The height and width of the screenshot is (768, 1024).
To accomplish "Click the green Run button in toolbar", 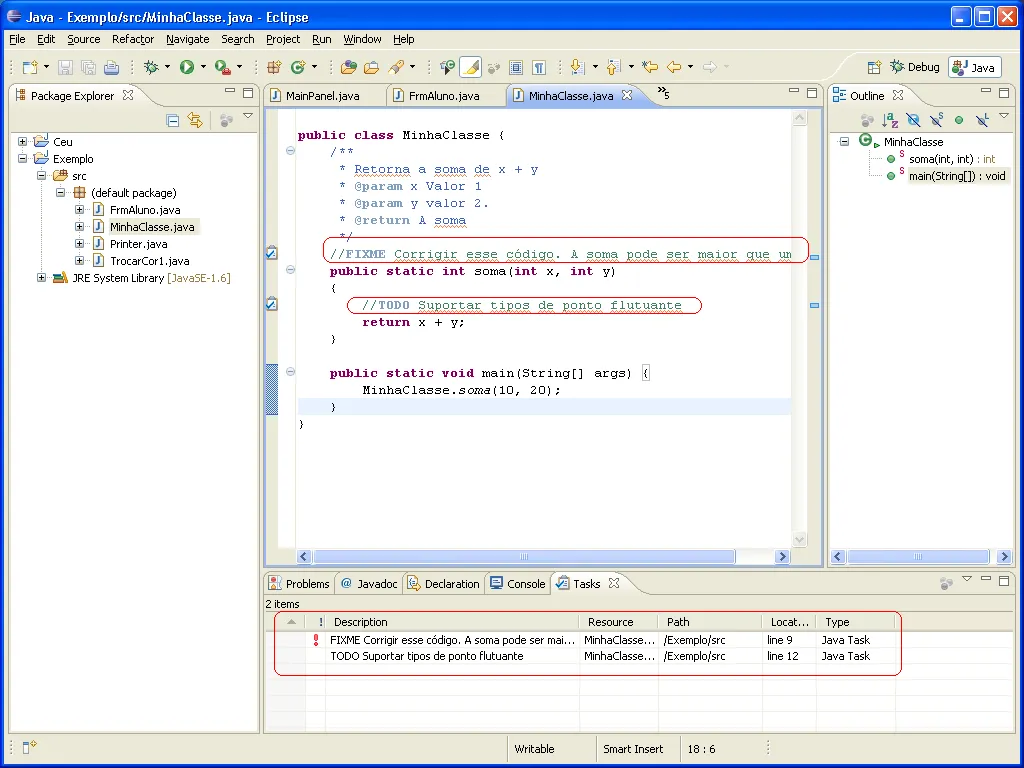I will [186, 67].
